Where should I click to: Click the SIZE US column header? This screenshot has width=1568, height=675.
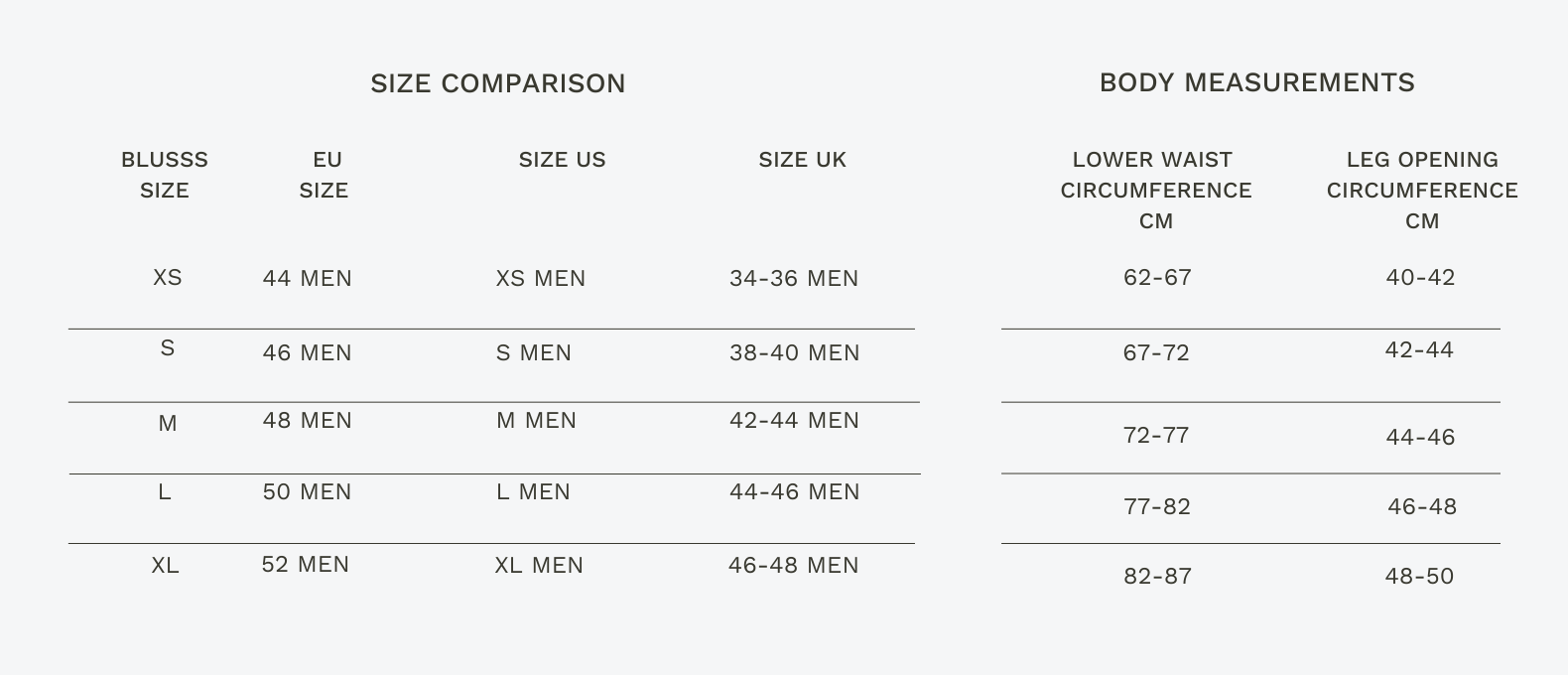(562, 160)
